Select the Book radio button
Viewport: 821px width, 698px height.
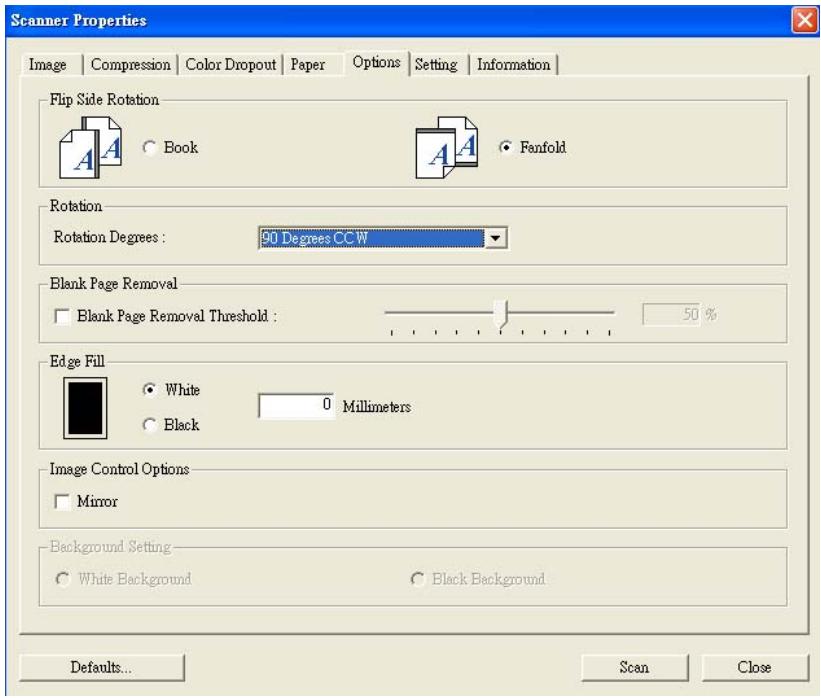pyautogui.click(x=150, y=148)
